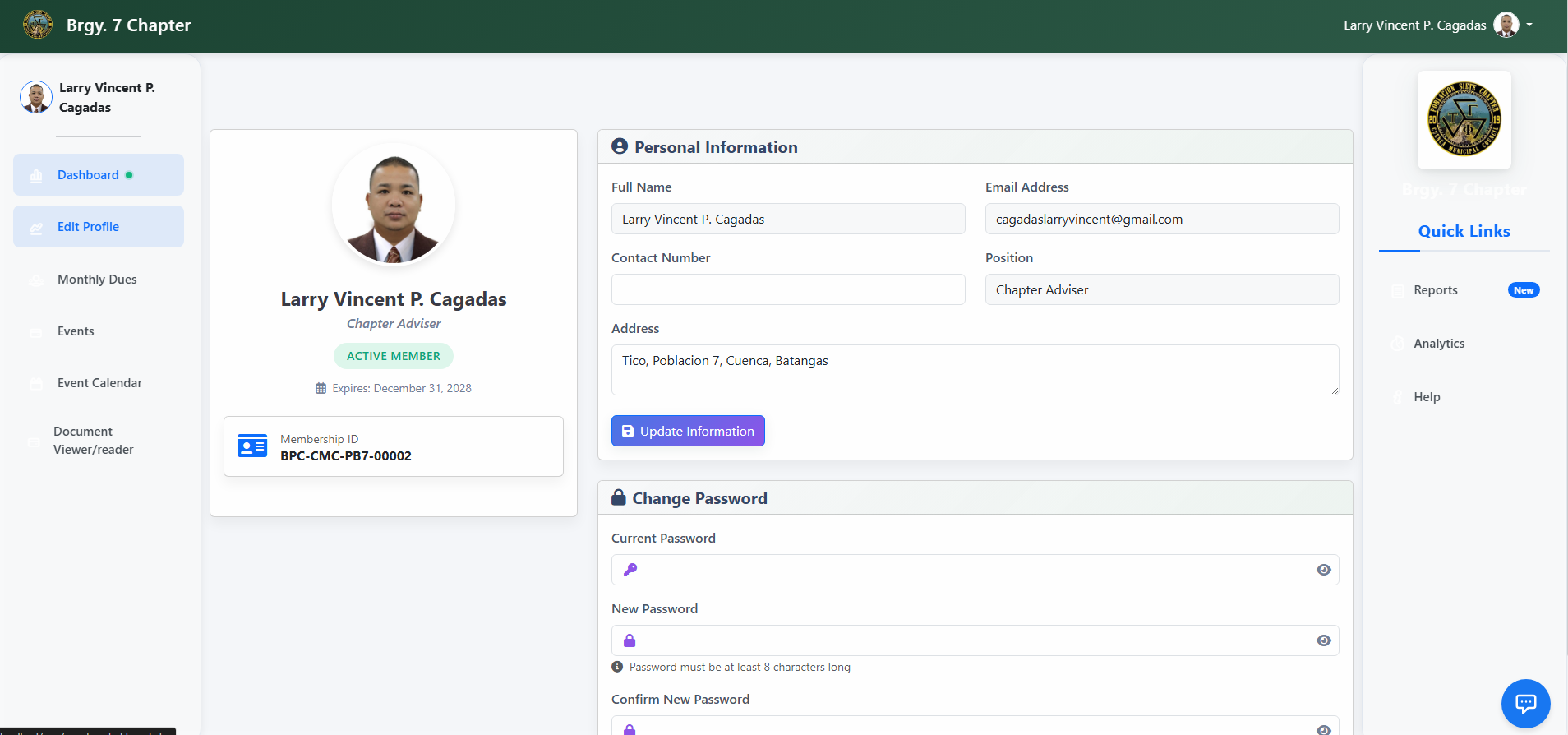Click the Change Password lock header icon
Viewport: 1568px width, 735px height.
click(619, 497)
